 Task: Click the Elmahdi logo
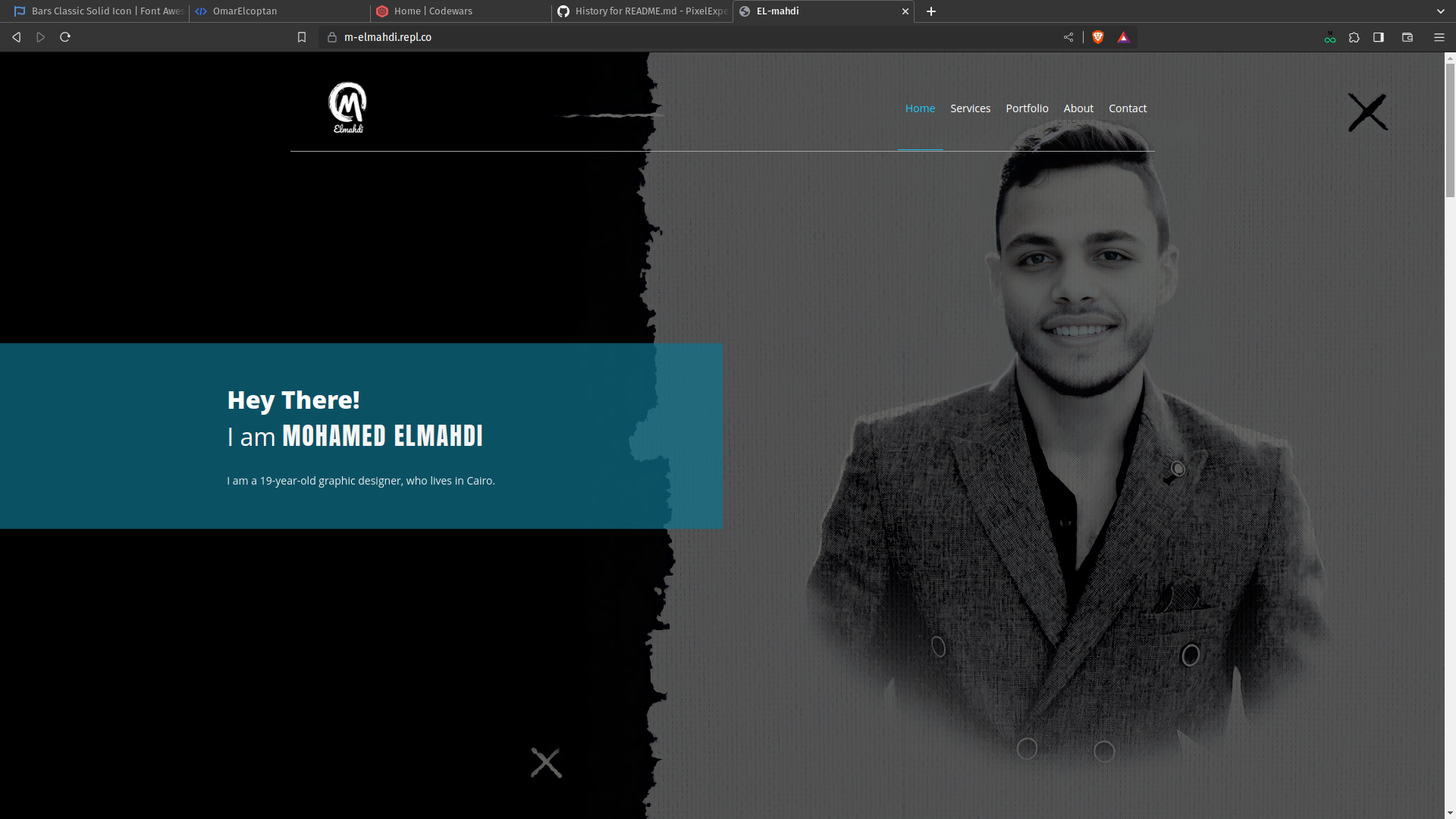pos(347,108)
